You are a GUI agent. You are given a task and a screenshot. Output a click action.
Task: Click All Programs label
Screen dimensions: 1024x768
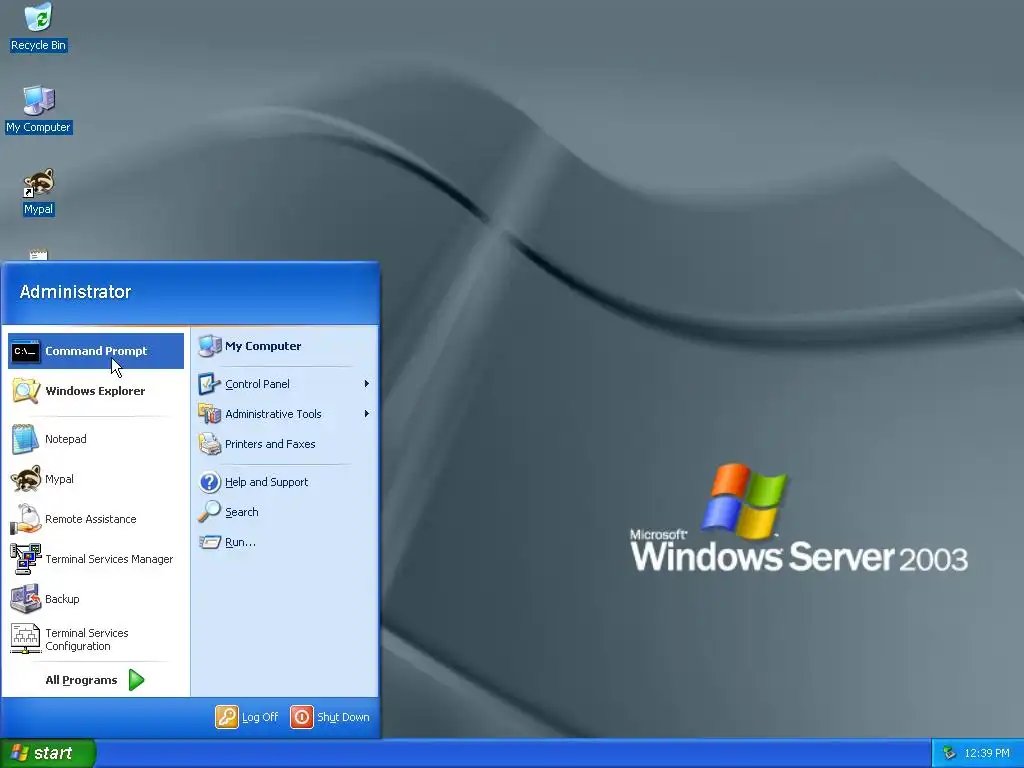click(x=81, y=680)
